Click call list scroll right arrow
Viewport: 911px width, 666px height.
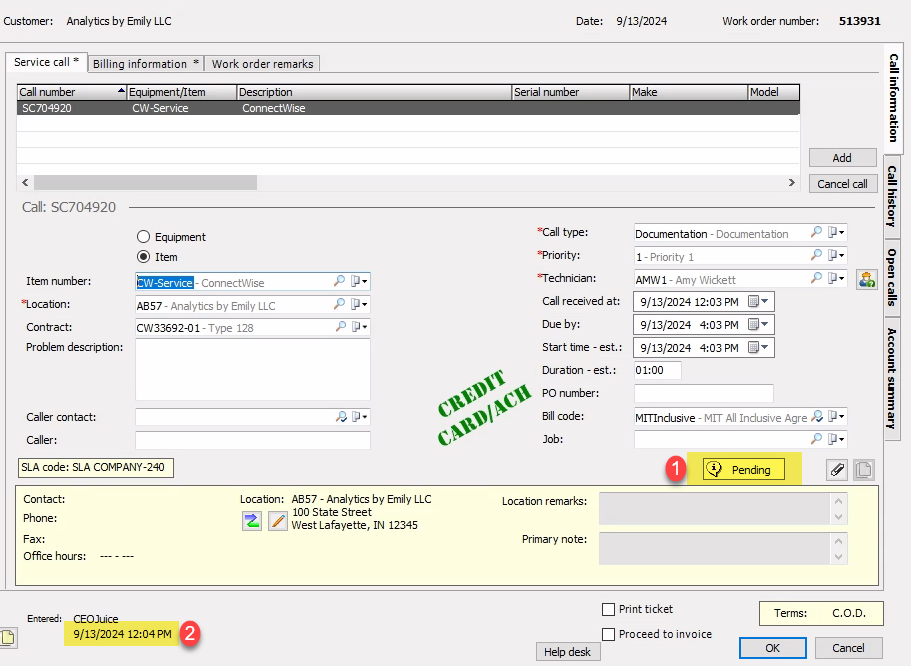(x=791, y=182)
